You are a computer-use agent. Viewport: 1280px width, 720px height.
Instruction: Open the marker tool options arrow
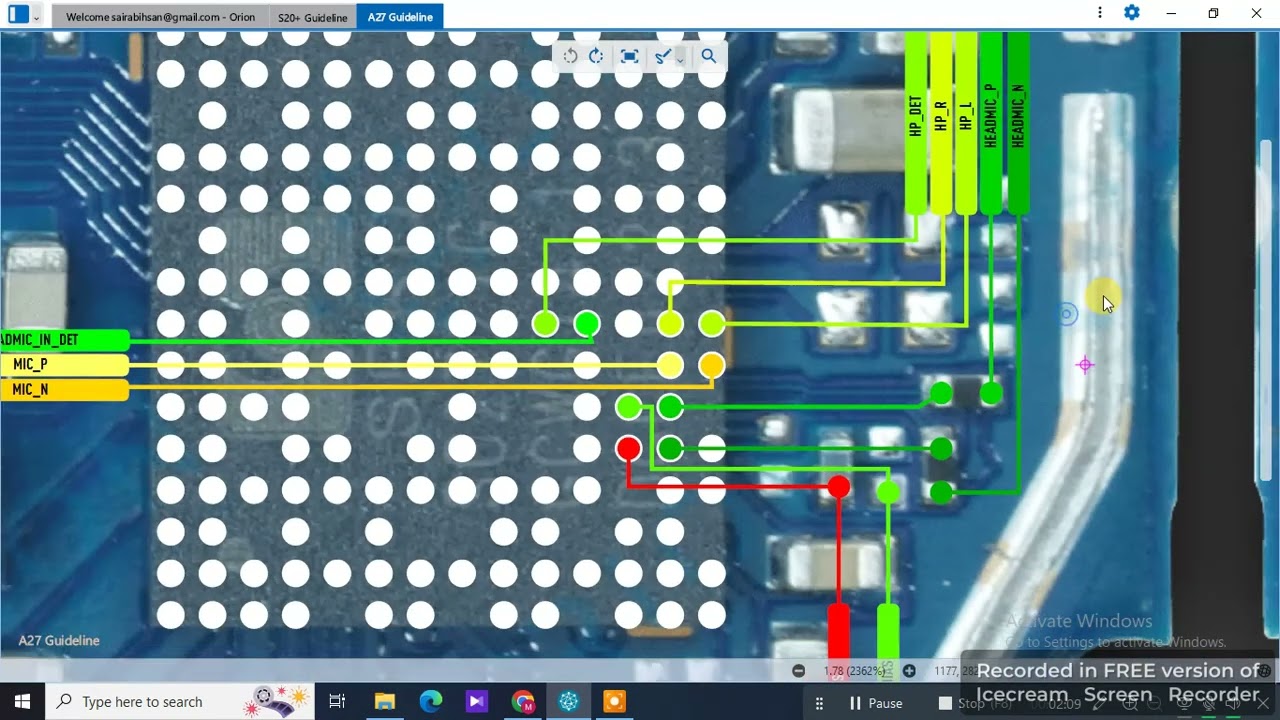pos(680,58)
